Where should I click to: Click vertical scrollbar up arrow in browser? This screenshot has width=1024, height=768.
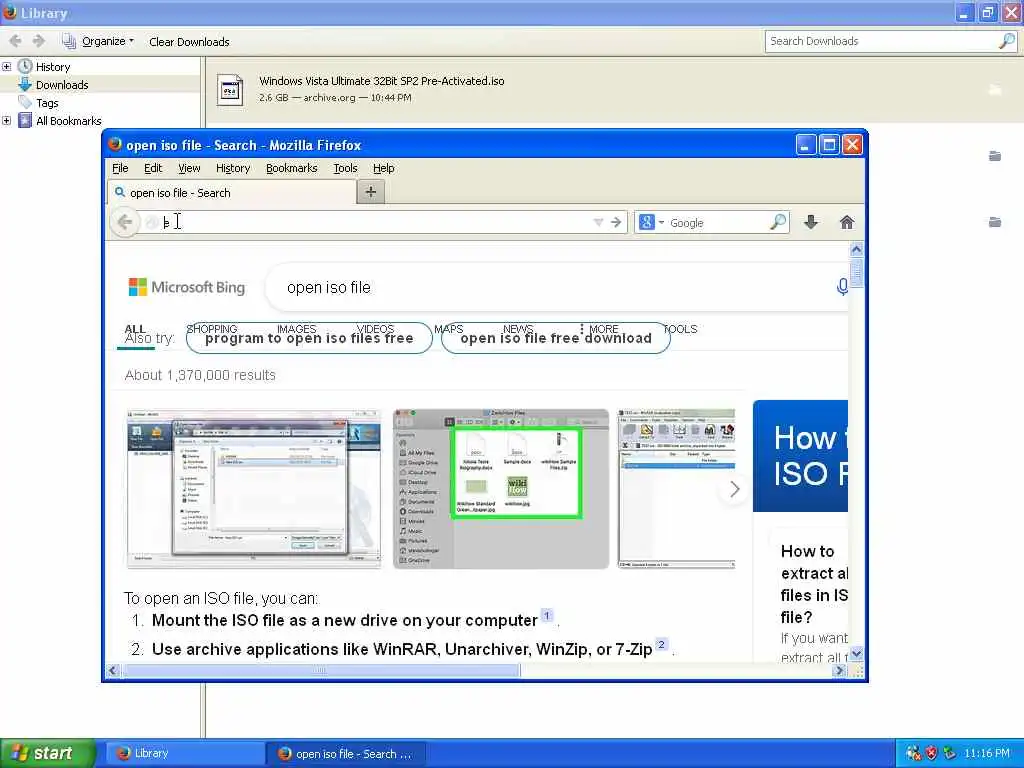[856, 249]
